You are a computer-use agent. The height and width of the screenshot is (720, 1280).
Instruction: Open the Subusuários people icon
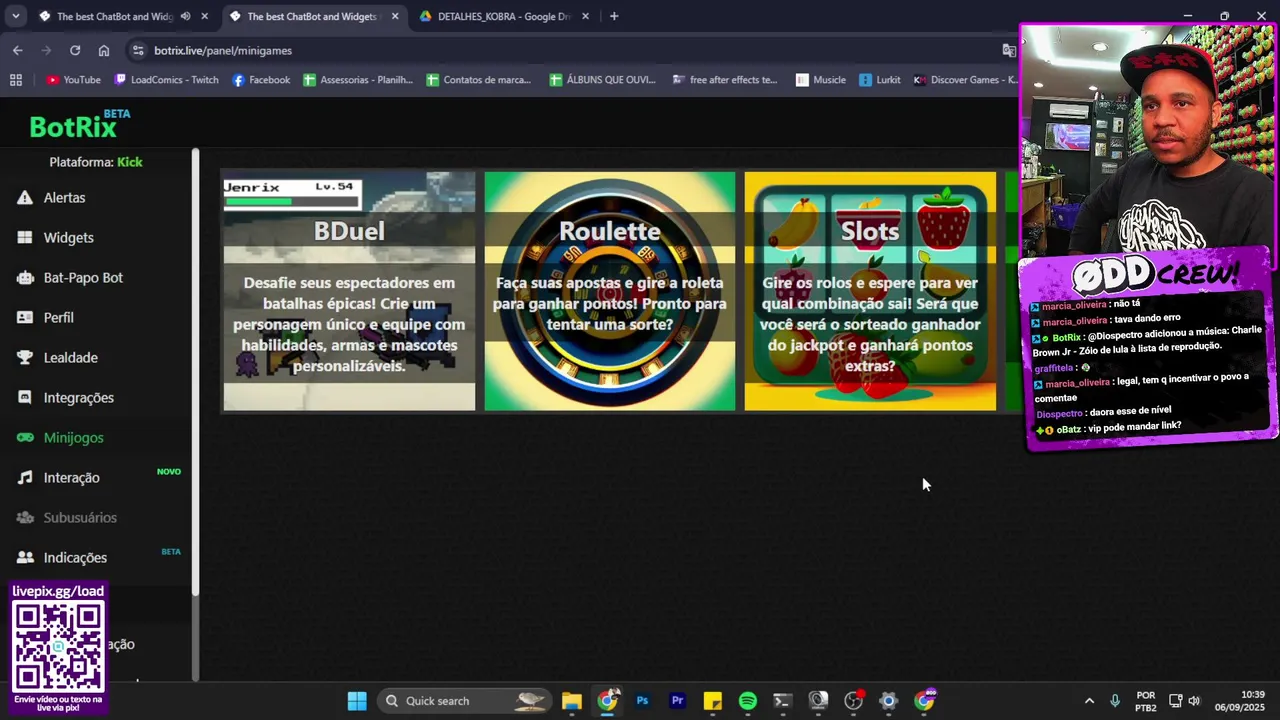click(24, 518)
